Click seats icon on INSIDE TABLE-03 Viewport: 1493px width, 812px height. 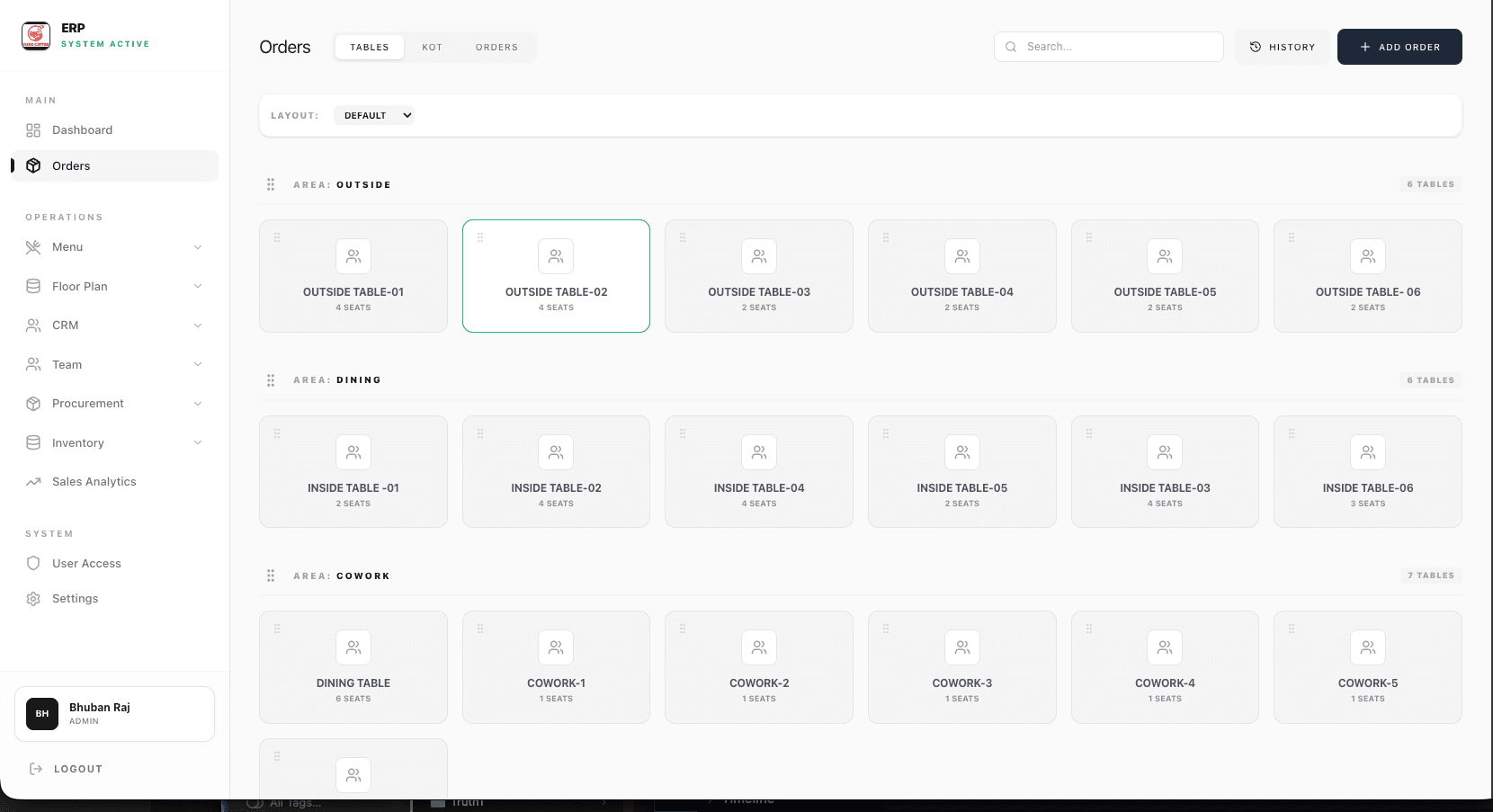point(1165,452)
